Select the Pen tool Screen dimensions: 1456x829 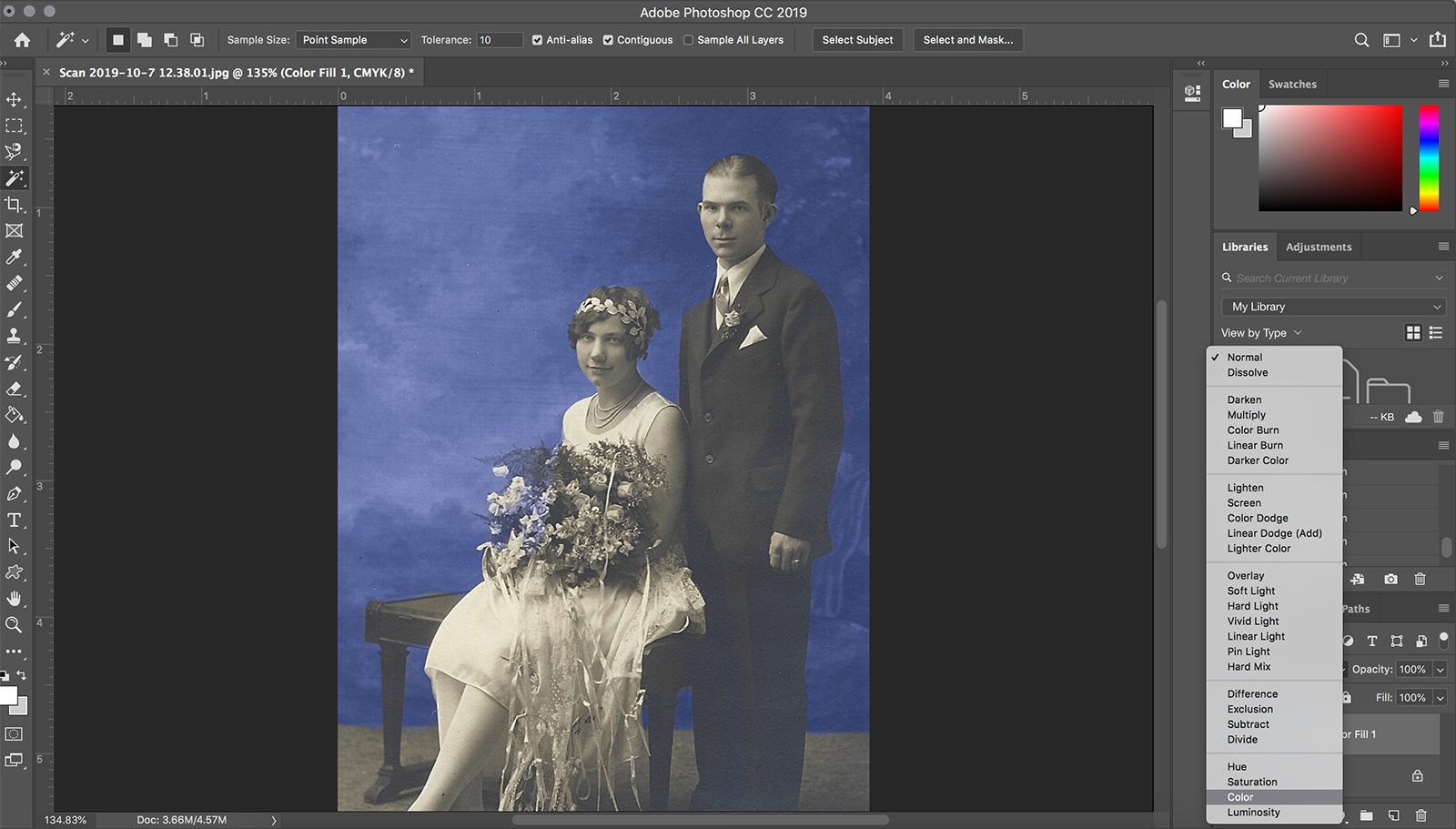pyautogui.click(x=14, y=494)
